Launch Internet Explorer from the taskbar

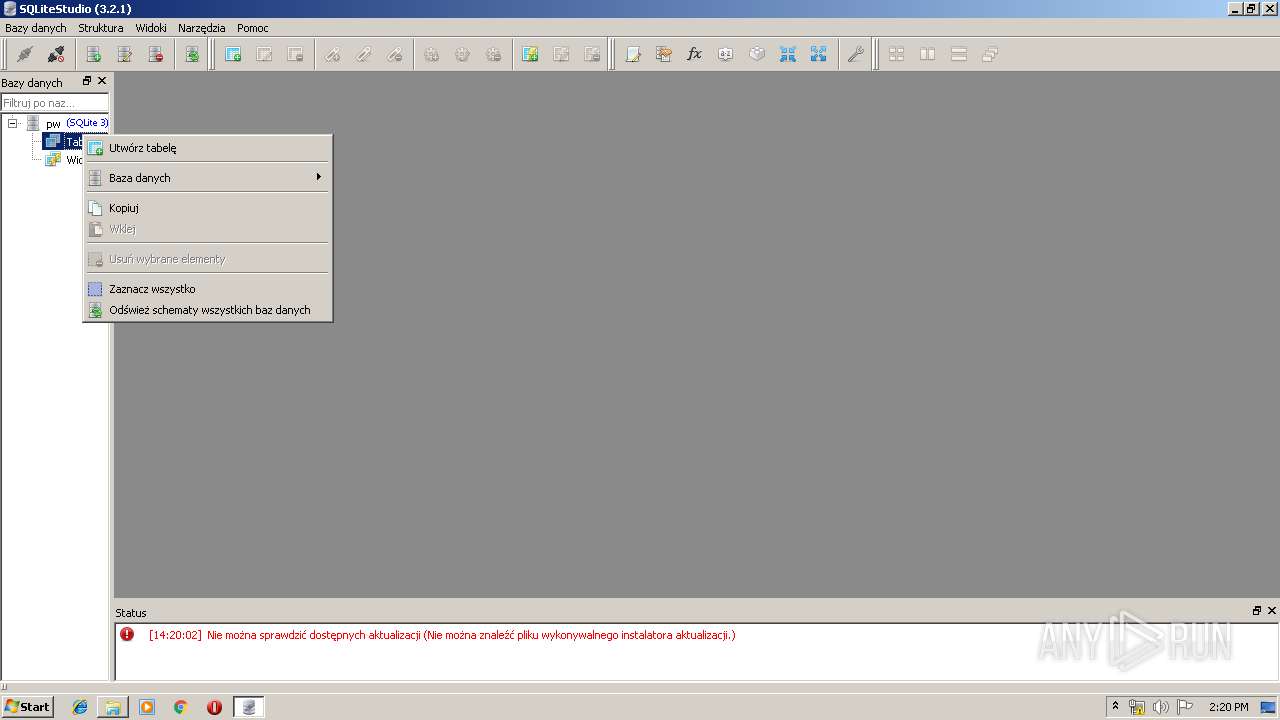[80, 707]
